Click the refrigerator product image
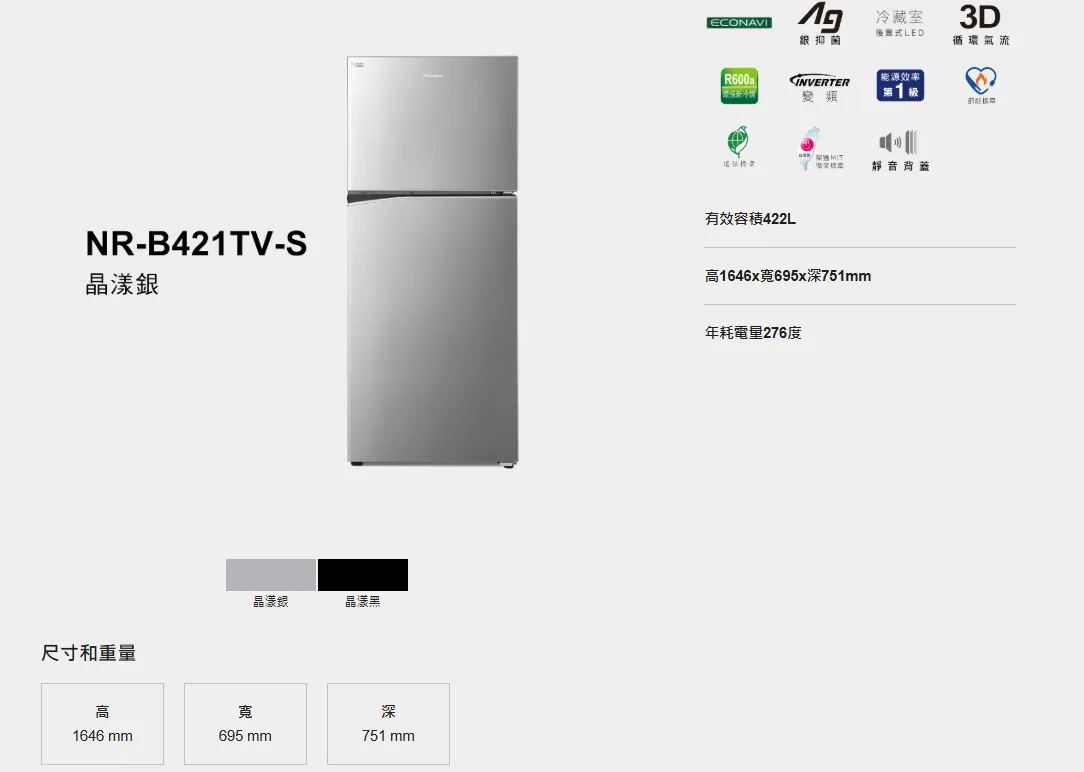The height and width of the screenshot is (772, 1084). point(433,261)
